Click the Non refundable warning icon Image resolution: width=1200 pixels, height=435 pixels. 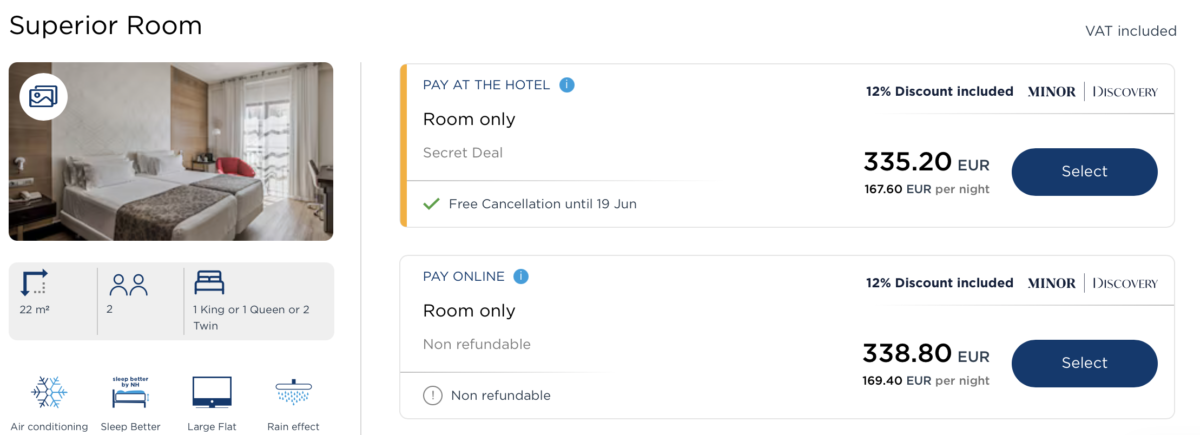pos(432,395)
